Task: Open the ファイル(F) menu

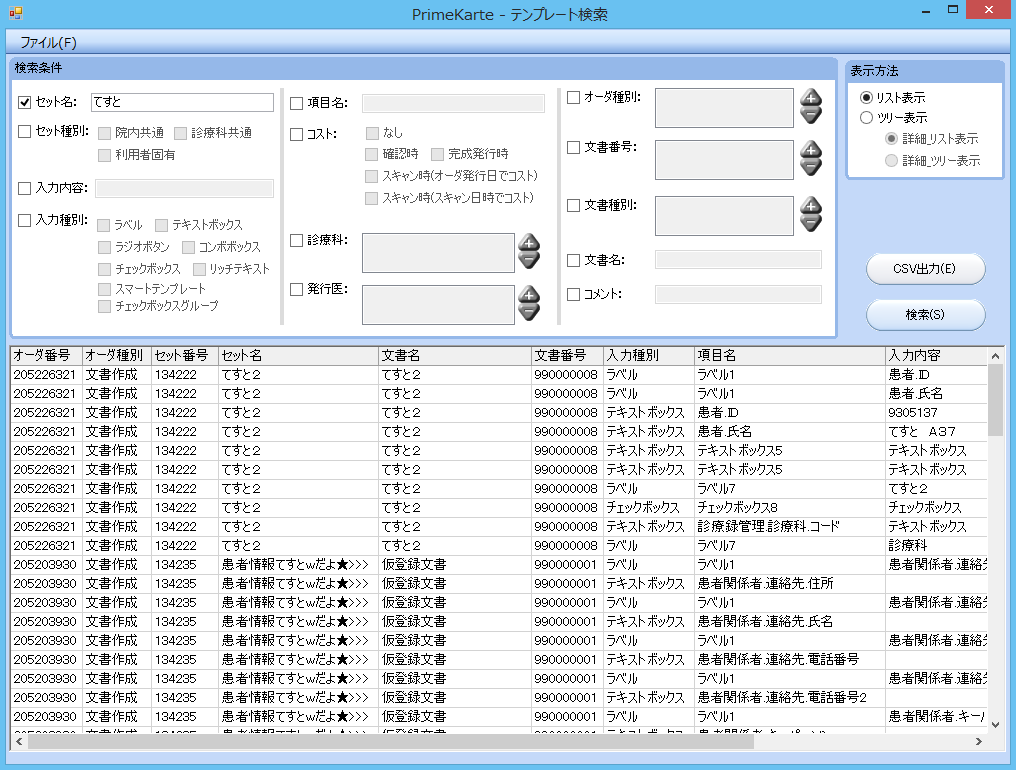Action: coord(49,43)
